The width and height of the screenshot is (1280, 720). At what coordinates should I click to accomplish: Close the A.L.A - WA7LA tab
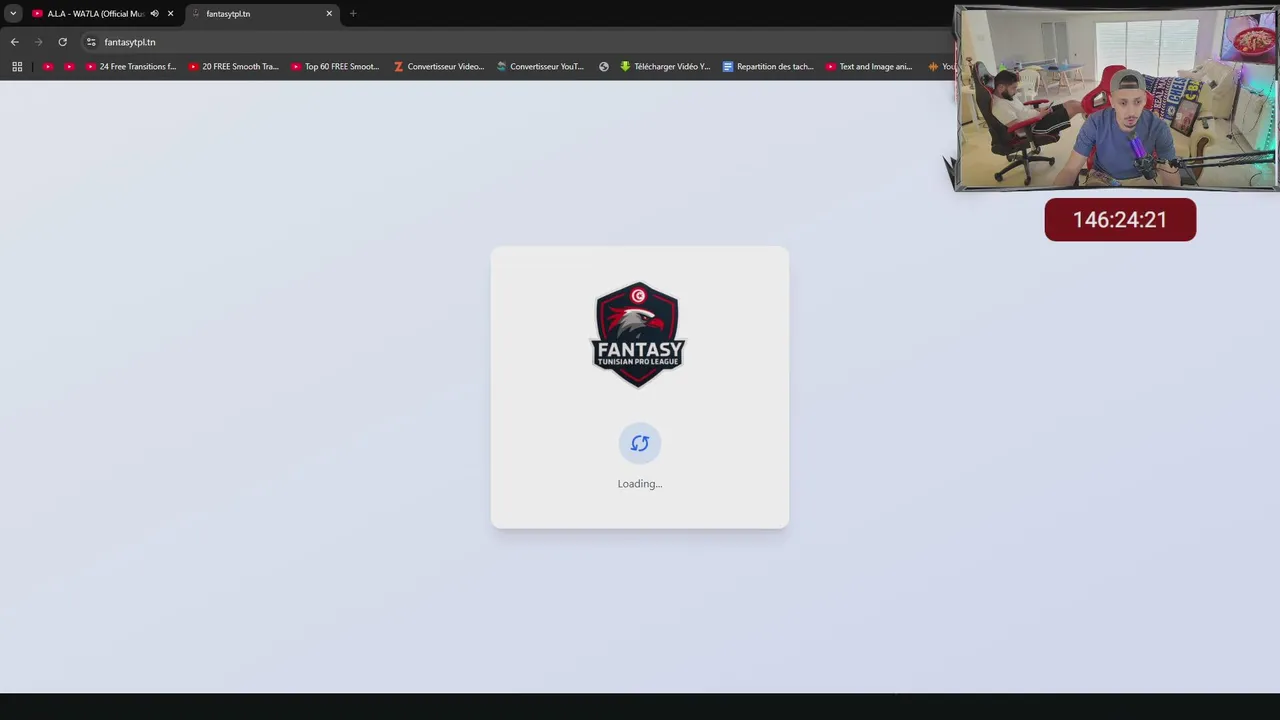(x=171, y=14)
